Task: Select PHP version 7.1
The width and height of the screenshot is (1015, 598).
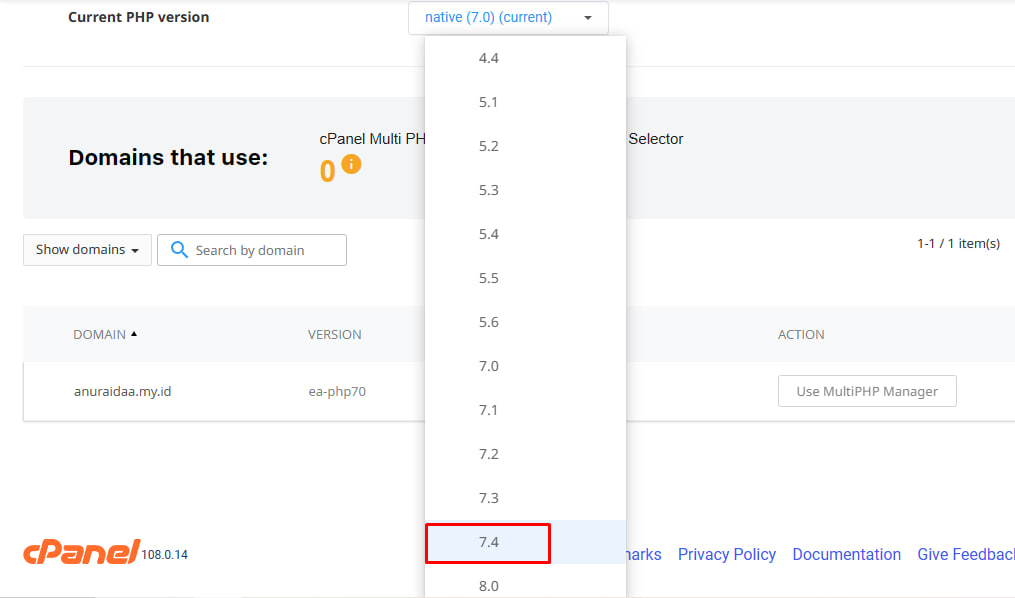Action: (525, 410)
